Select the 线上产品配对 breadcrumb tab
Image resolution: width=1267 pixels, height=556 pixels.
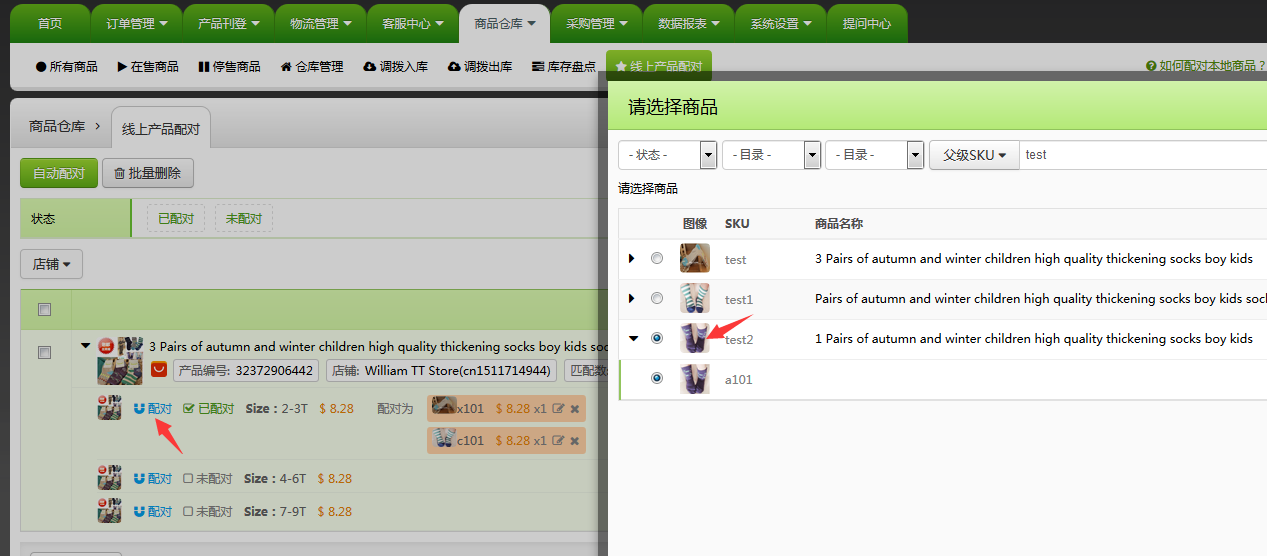pos(161,128)
